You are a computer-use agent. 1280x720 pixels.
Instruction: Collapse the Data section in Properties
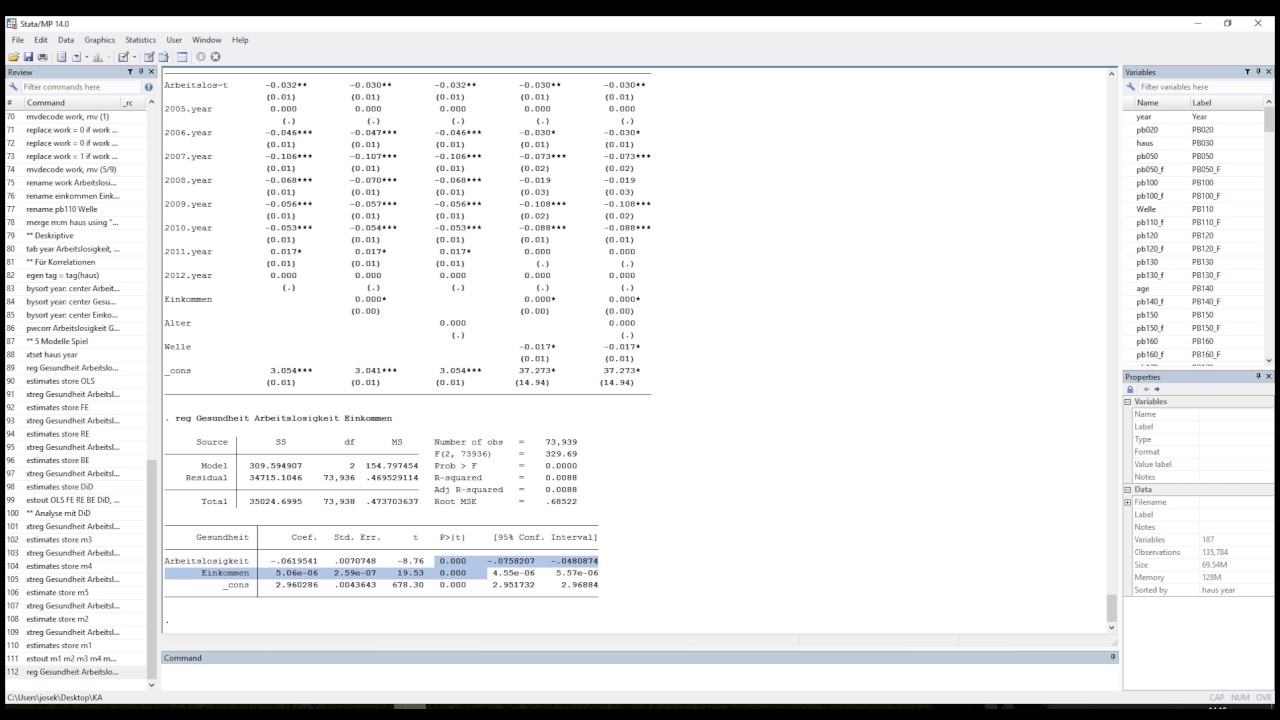coord(1128,489)
